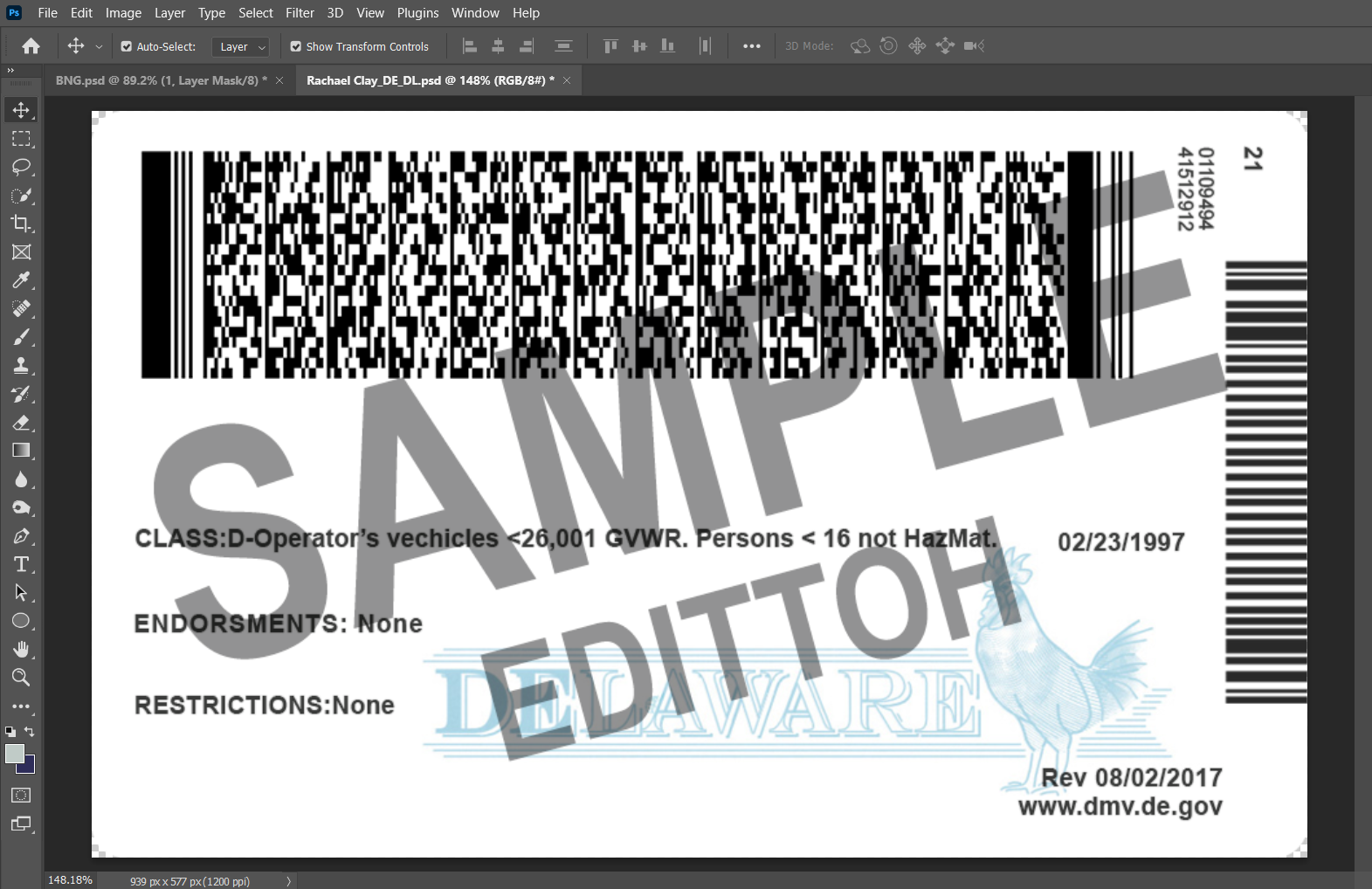Select the Crop tool
The height and width of the screenshot is (889, 1372).
tap(21, 224)
